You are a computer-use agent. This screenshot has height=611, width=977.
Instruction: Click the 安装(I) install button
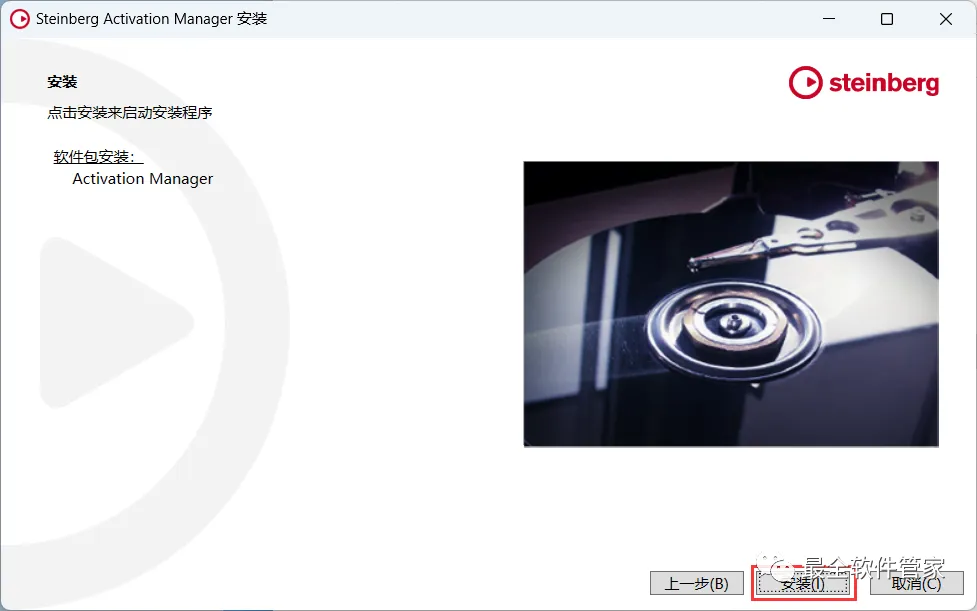[x=803, y=584]
